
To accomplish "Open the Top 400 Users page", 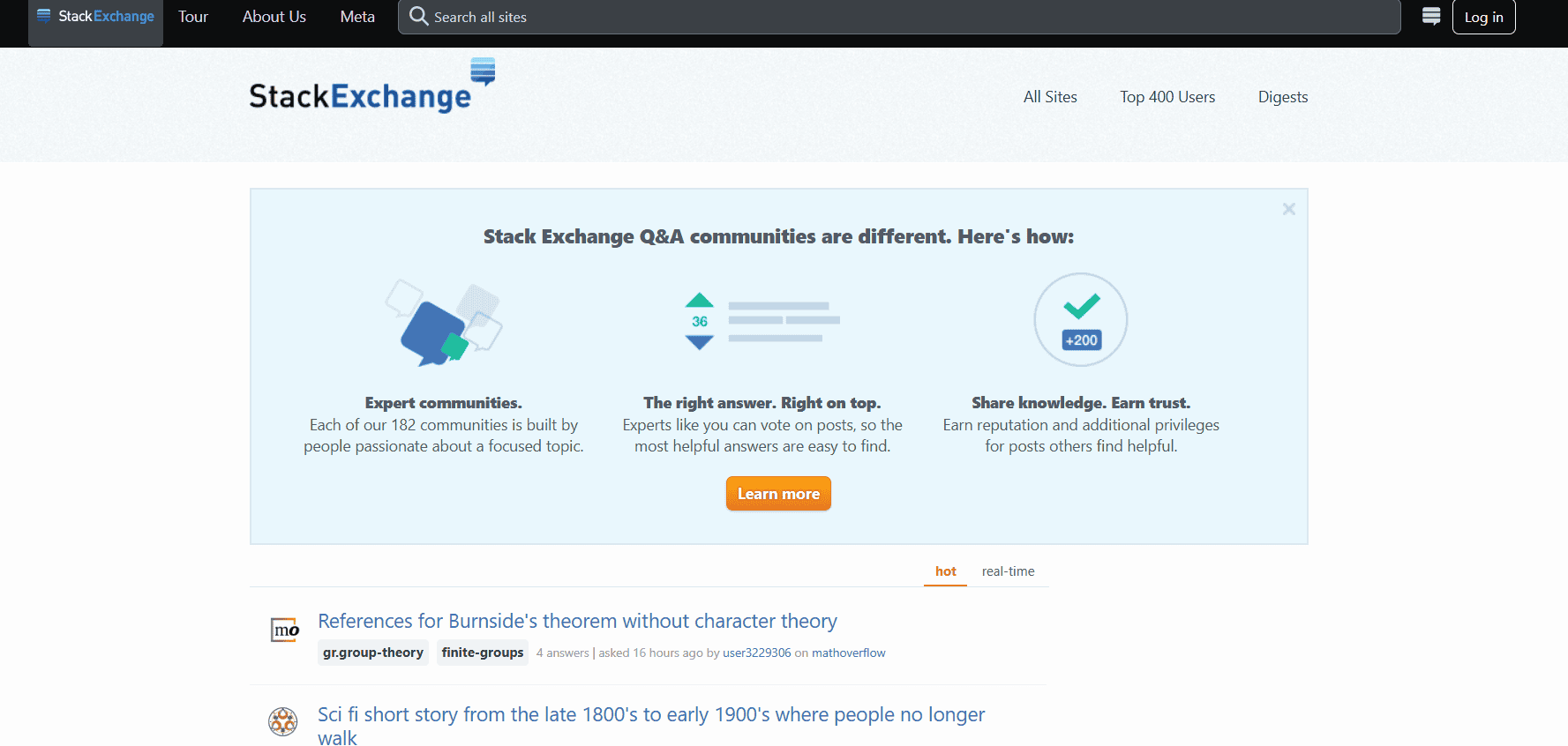I will tap(1167, 97).
